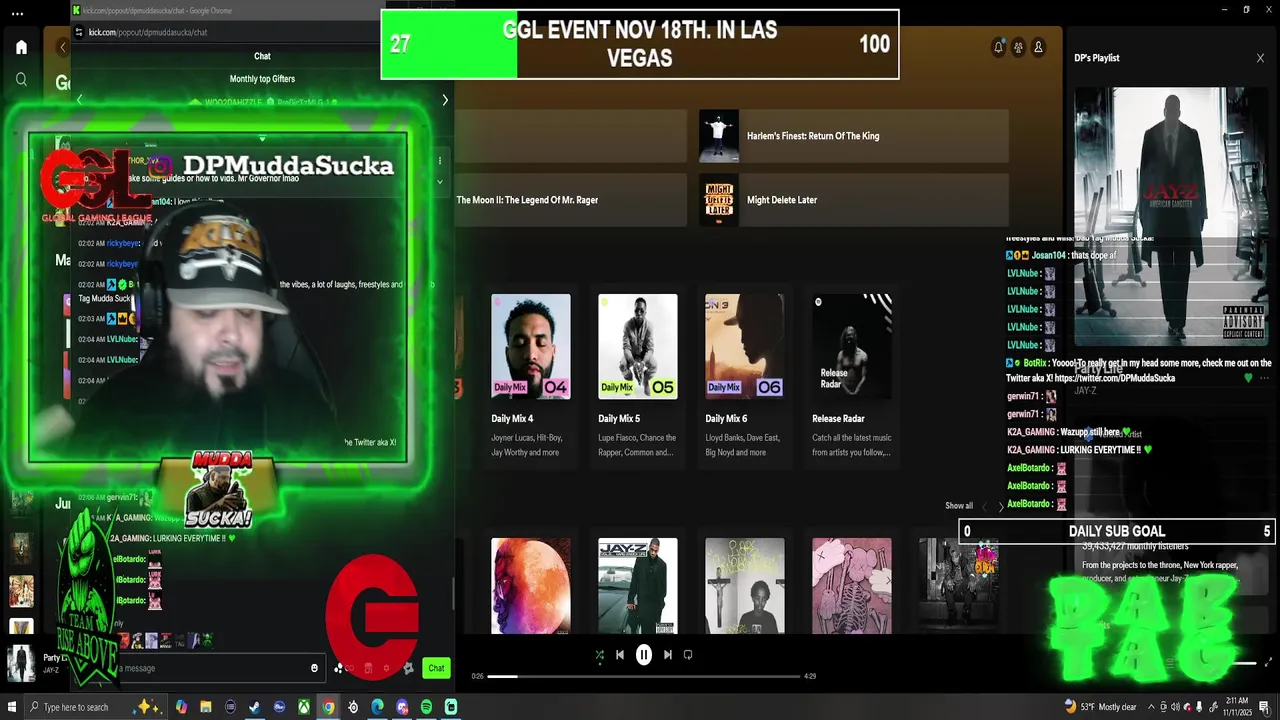Viewport: 1280px width, 720px height.
Task: Pause the currently playing song
Action: (644, 655)
